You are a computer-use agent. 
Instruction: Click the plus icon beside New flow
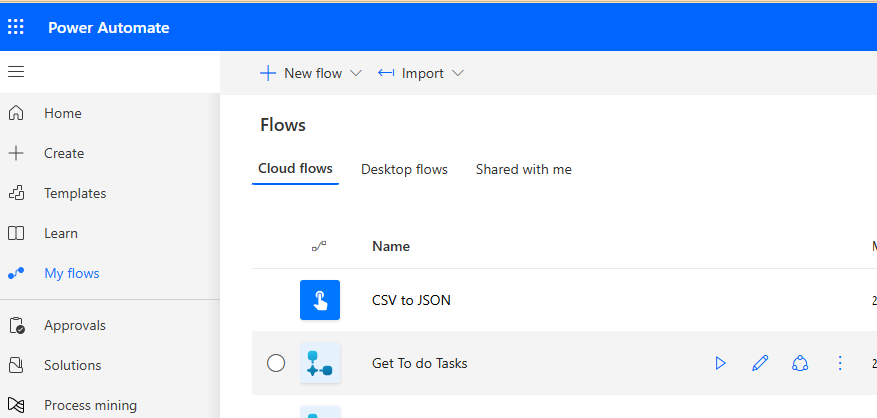(x=268, y=73)
